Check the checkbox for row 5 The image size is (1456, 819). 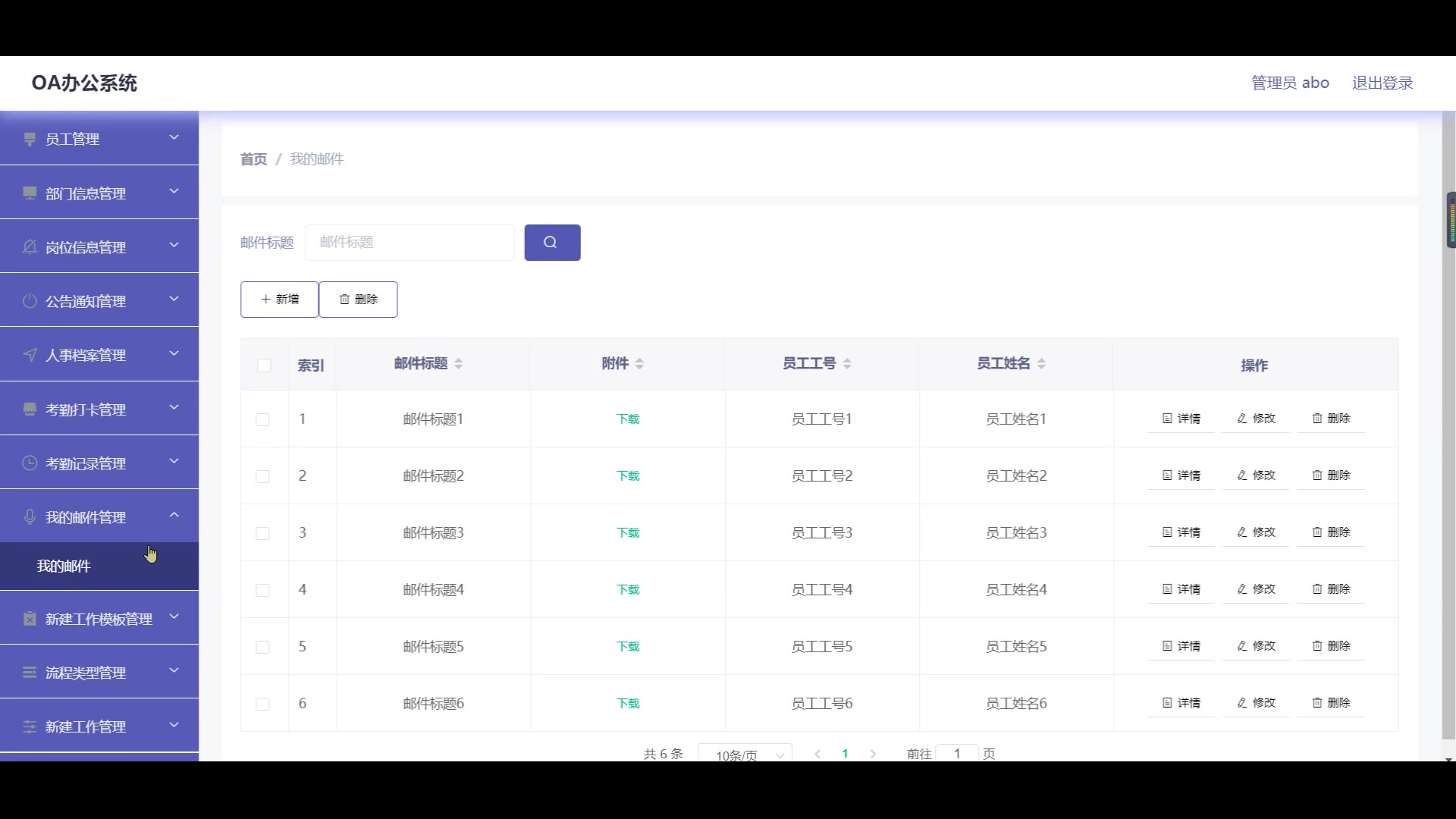[x=262, y=647]
